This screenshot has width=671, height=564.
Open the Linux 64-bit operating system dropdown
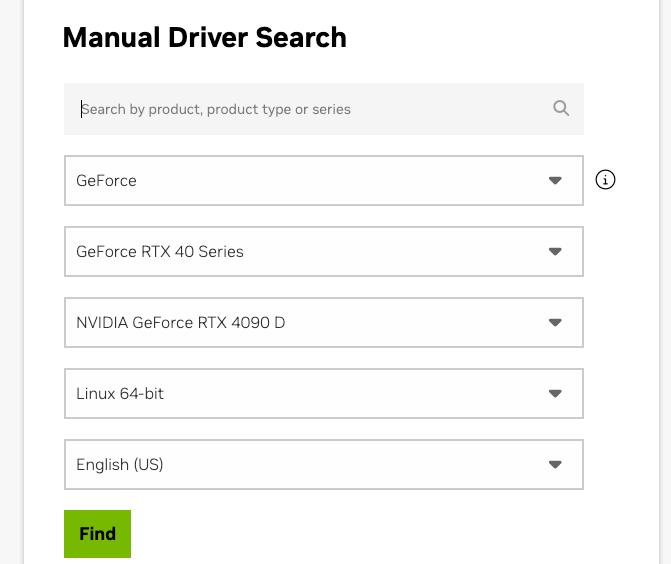(x=324, y=394)
